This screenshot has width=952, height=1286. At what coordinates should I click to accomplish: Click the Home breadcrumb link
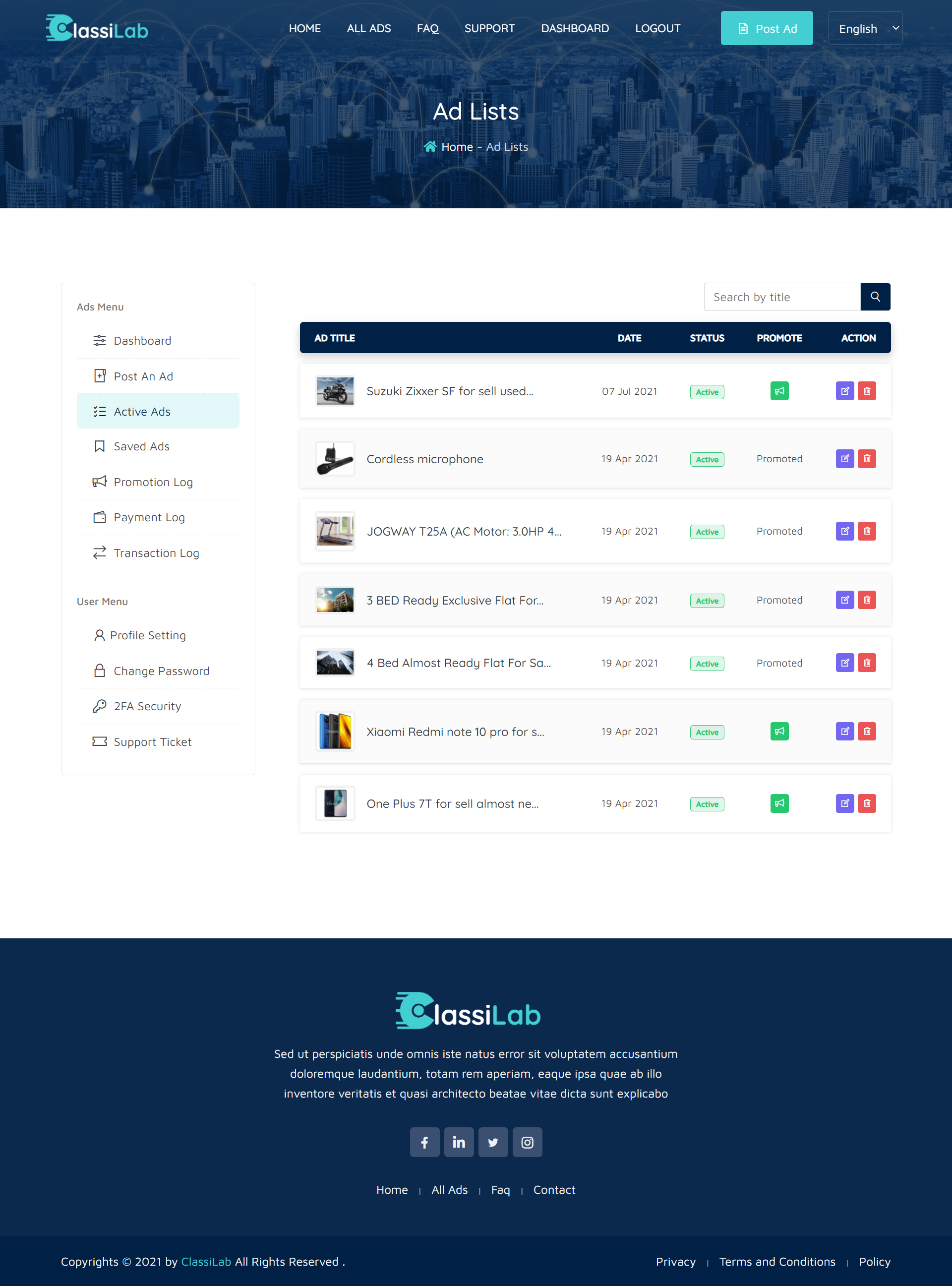pyautogui.click(x=456, y=147)
